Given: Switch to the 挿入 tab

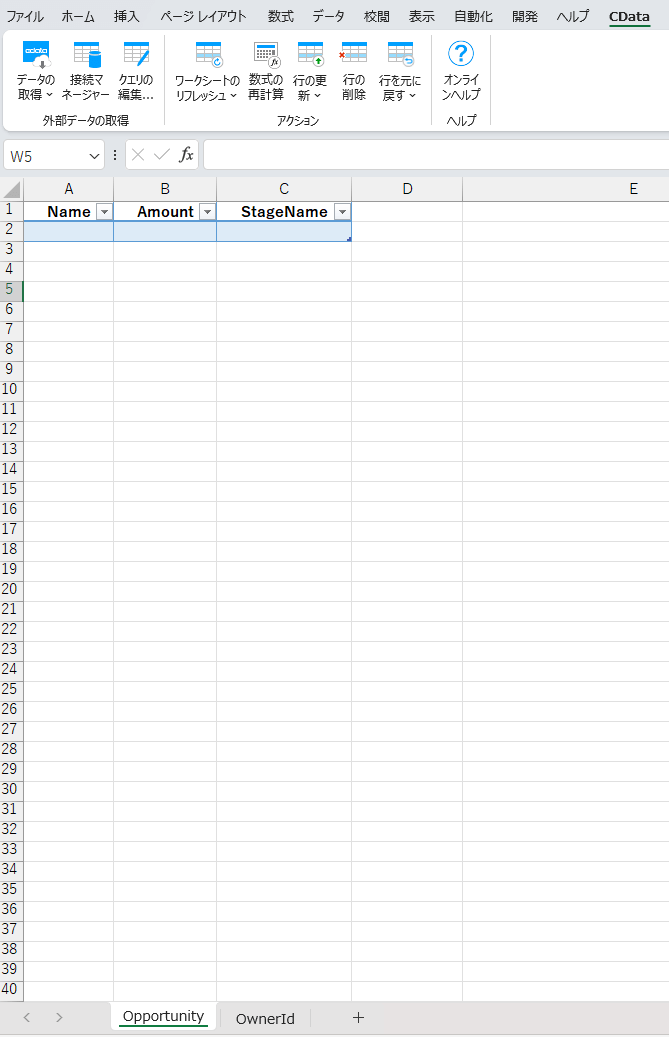Looking at the screenshot, I should [127, 17].
